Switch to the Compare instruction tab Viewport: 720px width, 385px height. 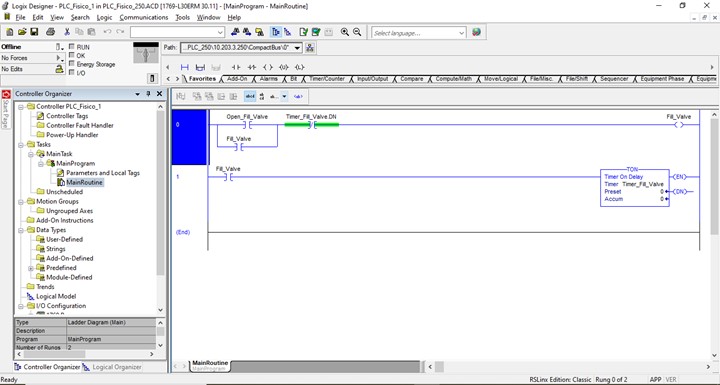411,79
